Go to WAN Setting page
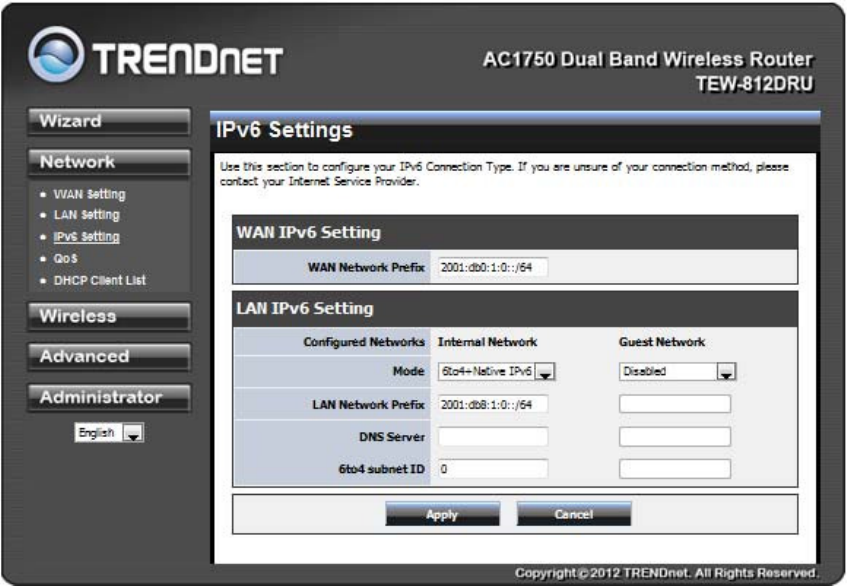 [89, 194]
